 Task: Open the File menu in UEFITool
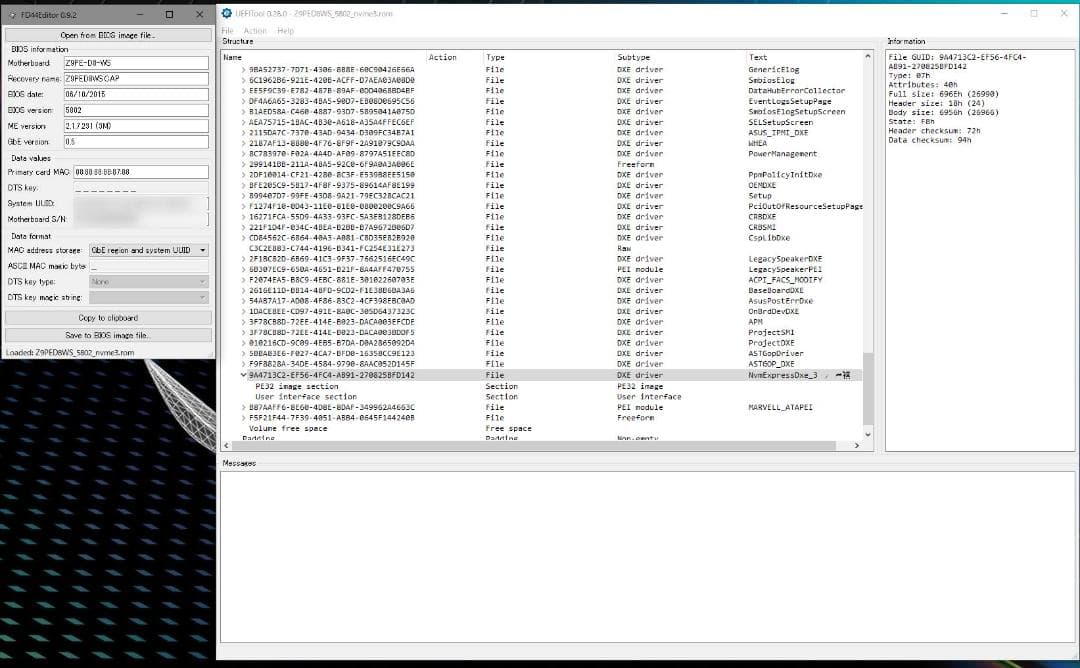pyautogui.click(x=227, y=30)
